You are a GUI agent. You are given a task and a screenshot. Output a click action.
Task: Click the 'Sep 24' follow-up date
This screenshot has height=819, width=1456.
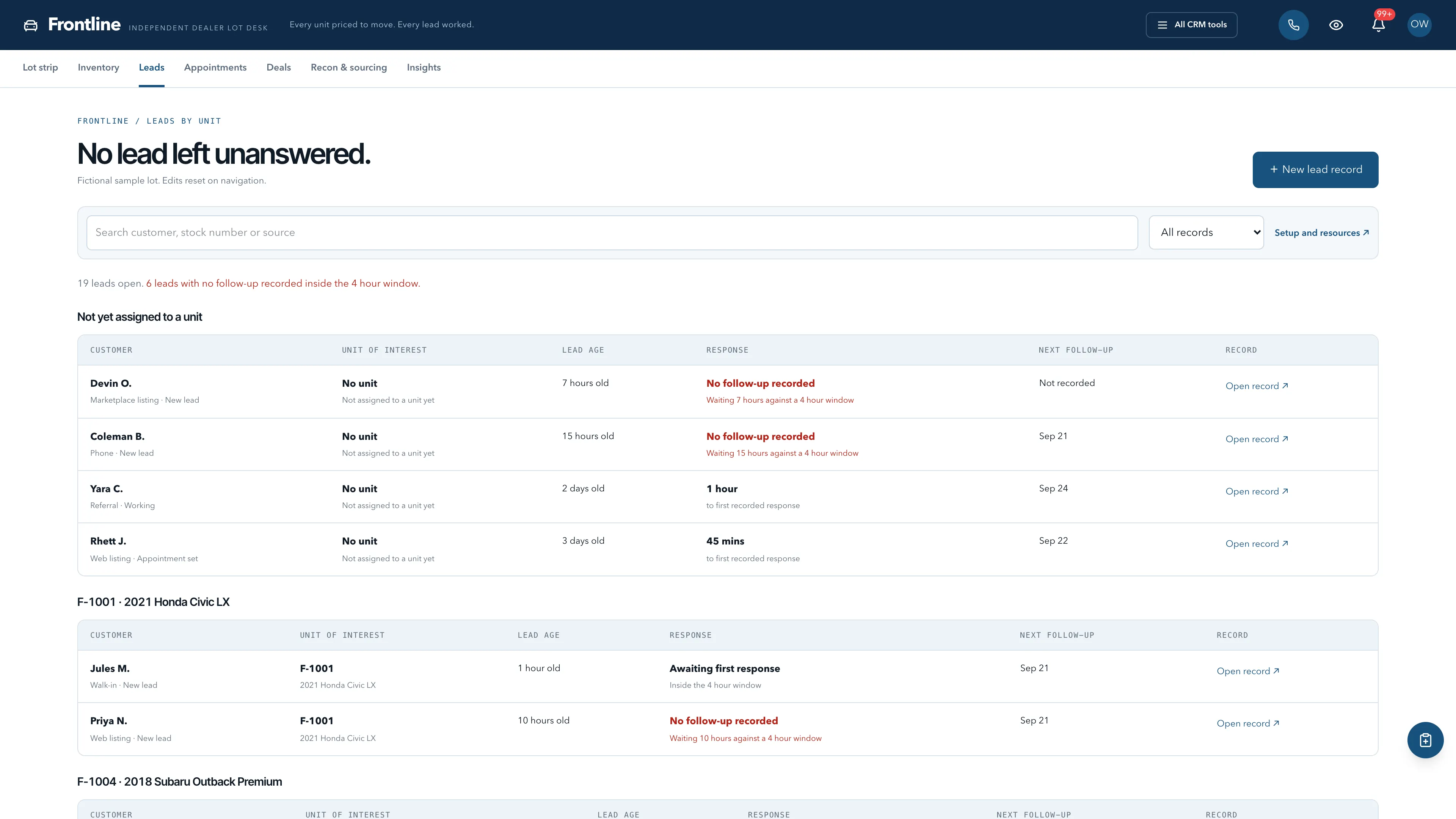tap(1053, 488)
